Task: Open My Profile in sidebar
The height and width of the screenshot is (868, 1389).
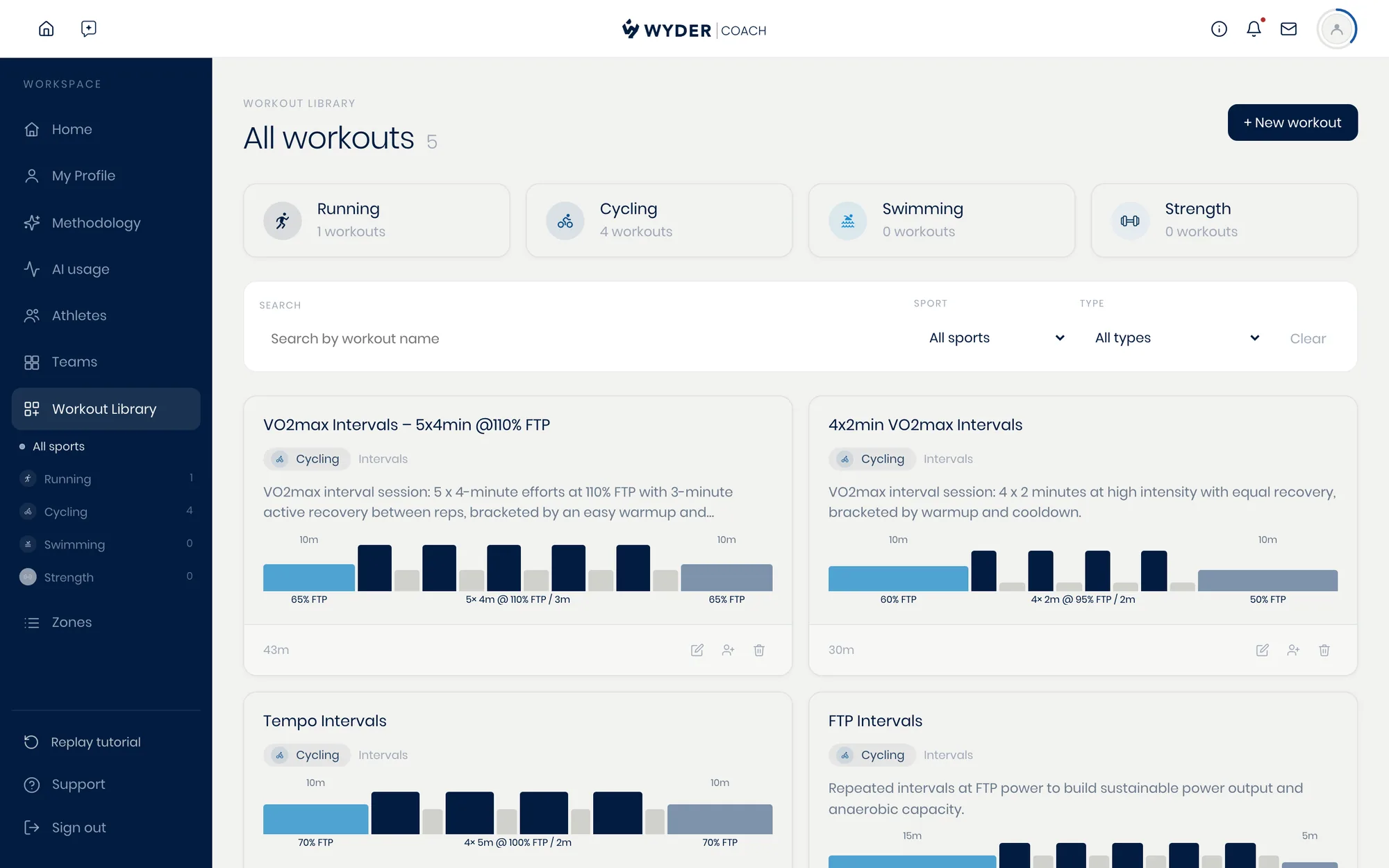Action: coord(106,176)
